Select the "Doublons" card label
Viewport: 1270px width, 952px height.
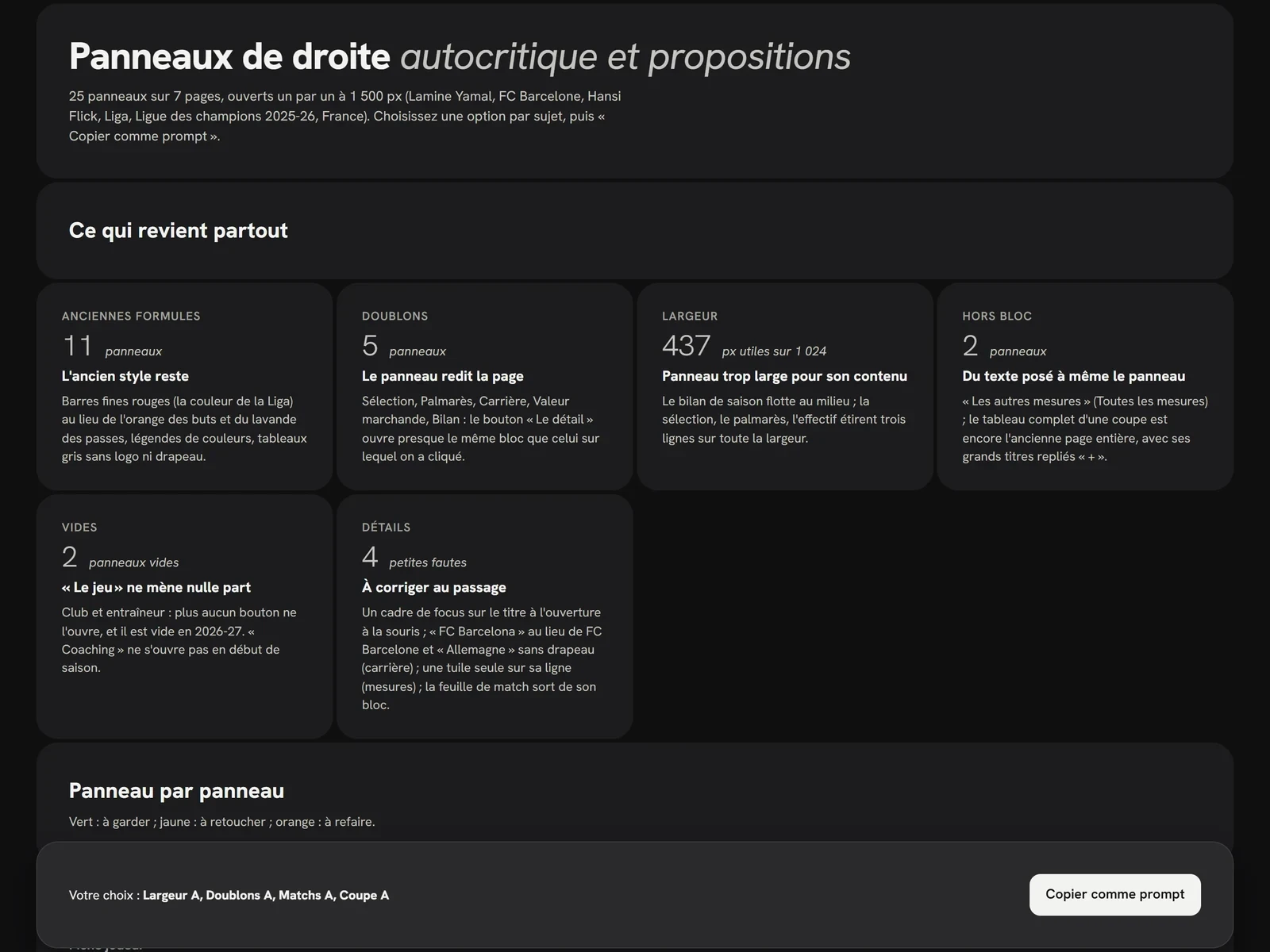point(394,316)
